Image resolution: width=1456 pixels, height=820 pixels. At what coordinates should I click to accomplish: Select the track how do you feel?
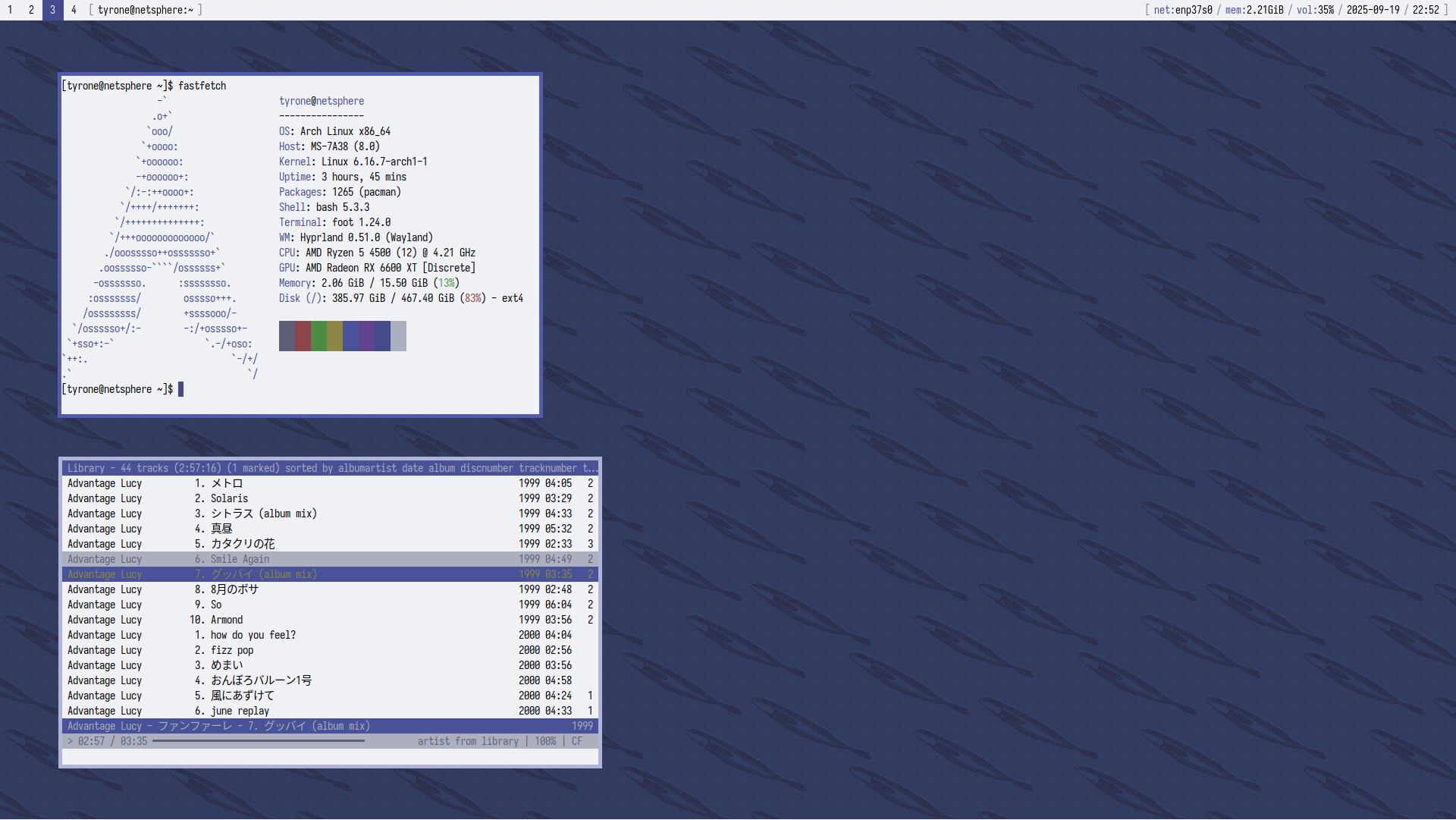pyautogui.click(x=253, y=635)
